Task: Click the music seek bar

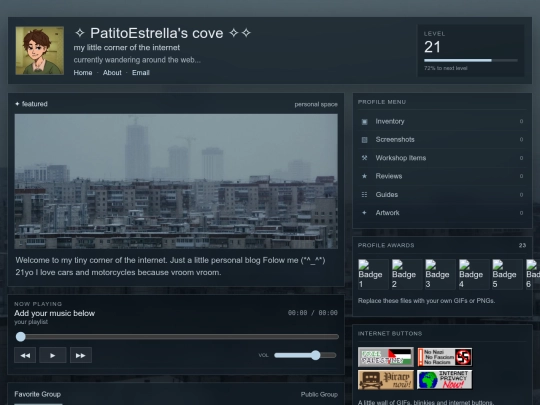Action: [x=177, y=337]
